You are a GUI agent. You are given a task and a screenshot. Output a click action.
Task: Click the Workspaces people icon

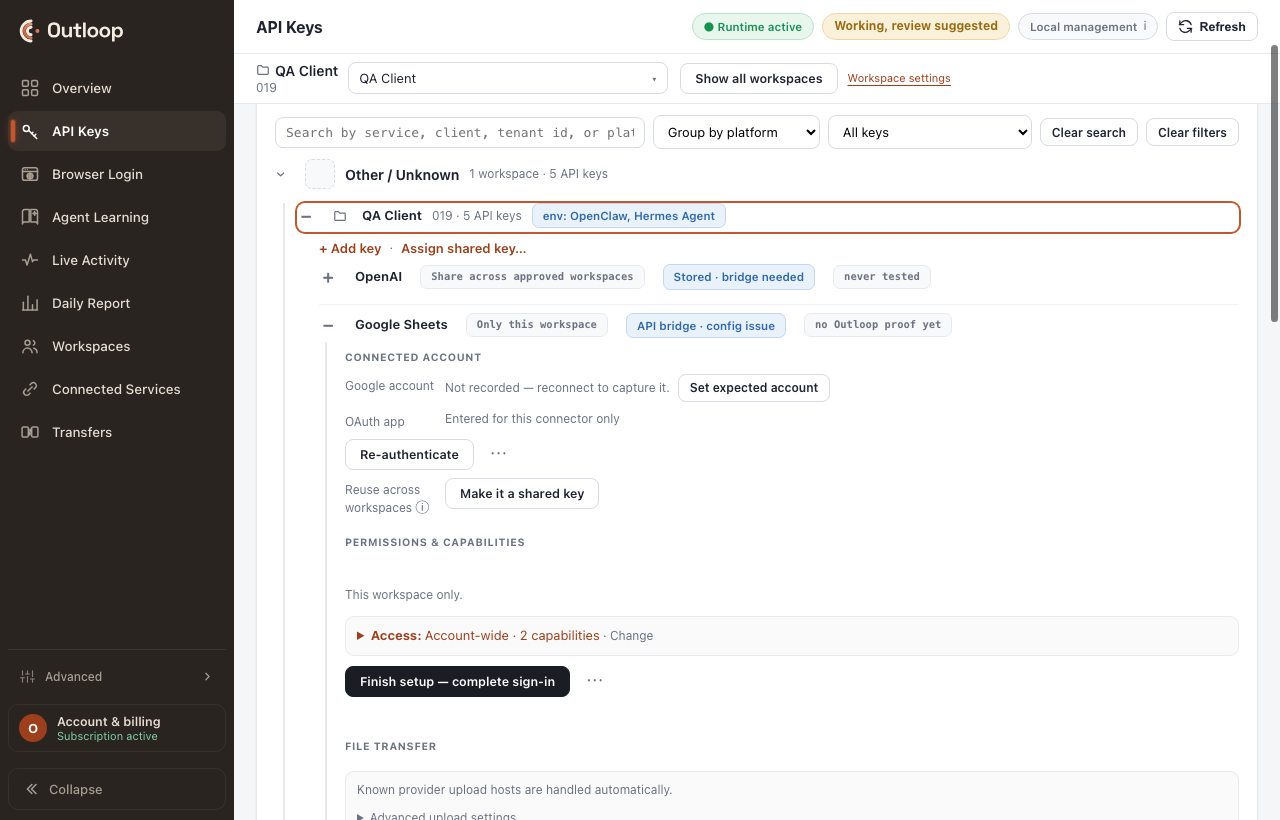coord(30,346)
